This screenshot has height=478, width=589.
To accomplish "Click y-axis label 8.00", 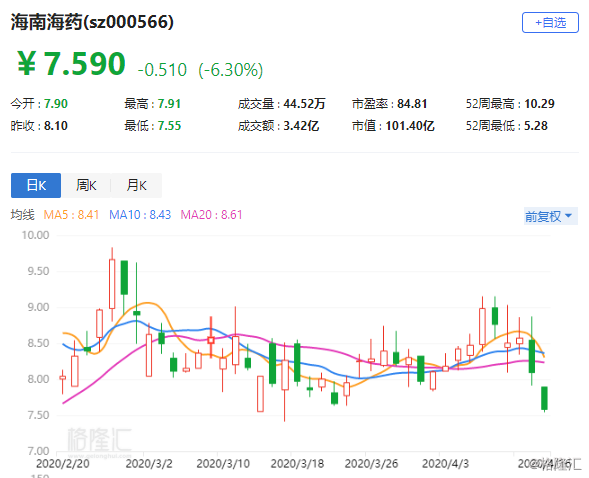I will [x=38, y=379].
